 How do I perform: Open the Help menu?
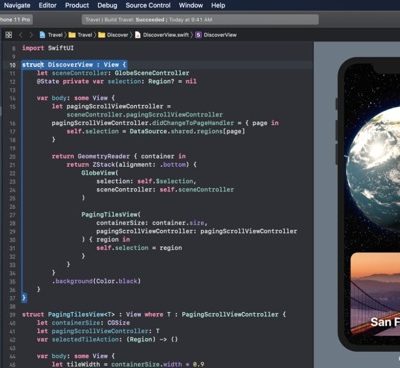(x=218, y=5)
